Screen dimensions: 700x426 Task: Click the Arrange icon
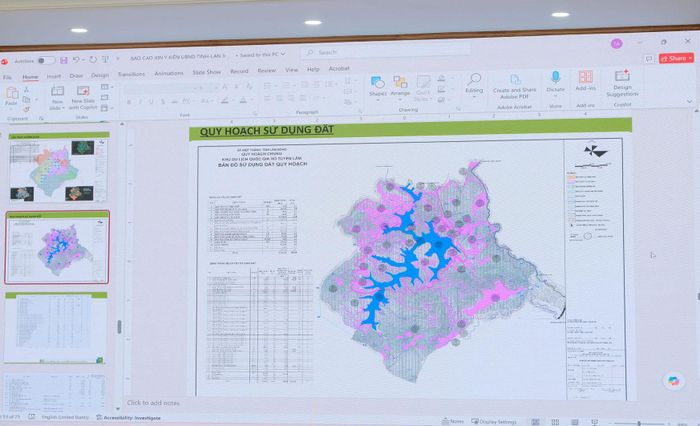400,82
